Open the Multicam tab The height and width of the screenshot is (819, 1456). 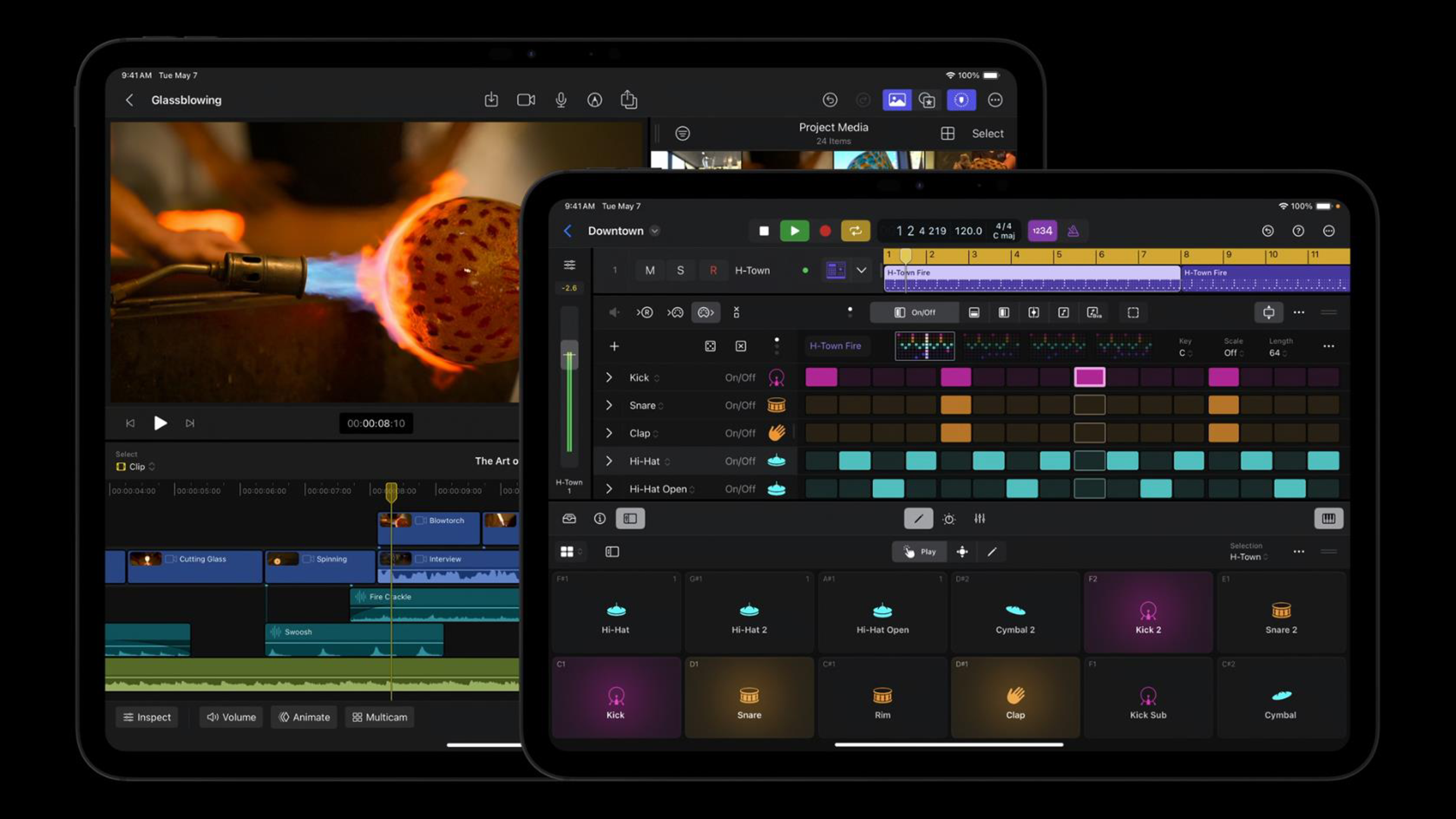[x=380, y=717]
